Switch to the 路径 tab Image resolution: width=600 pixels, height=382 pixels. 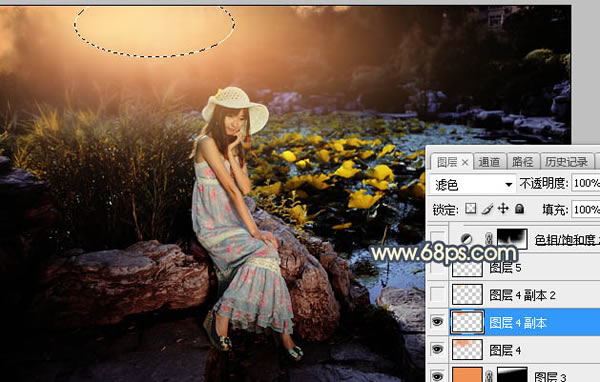(522, 162)
